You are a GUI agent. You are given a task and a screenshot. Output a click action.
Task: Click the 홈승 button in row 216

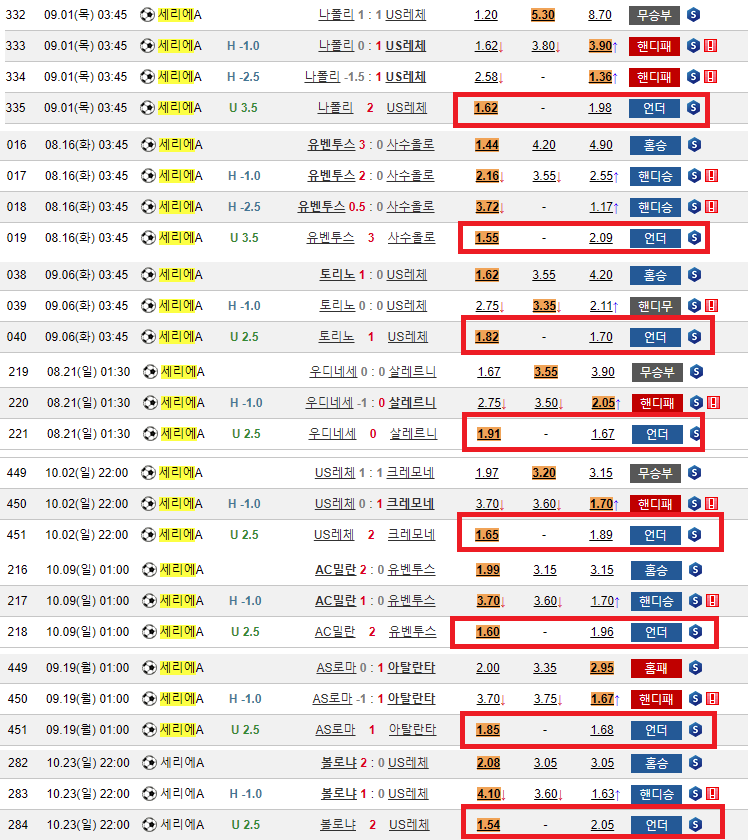(656, 570)
